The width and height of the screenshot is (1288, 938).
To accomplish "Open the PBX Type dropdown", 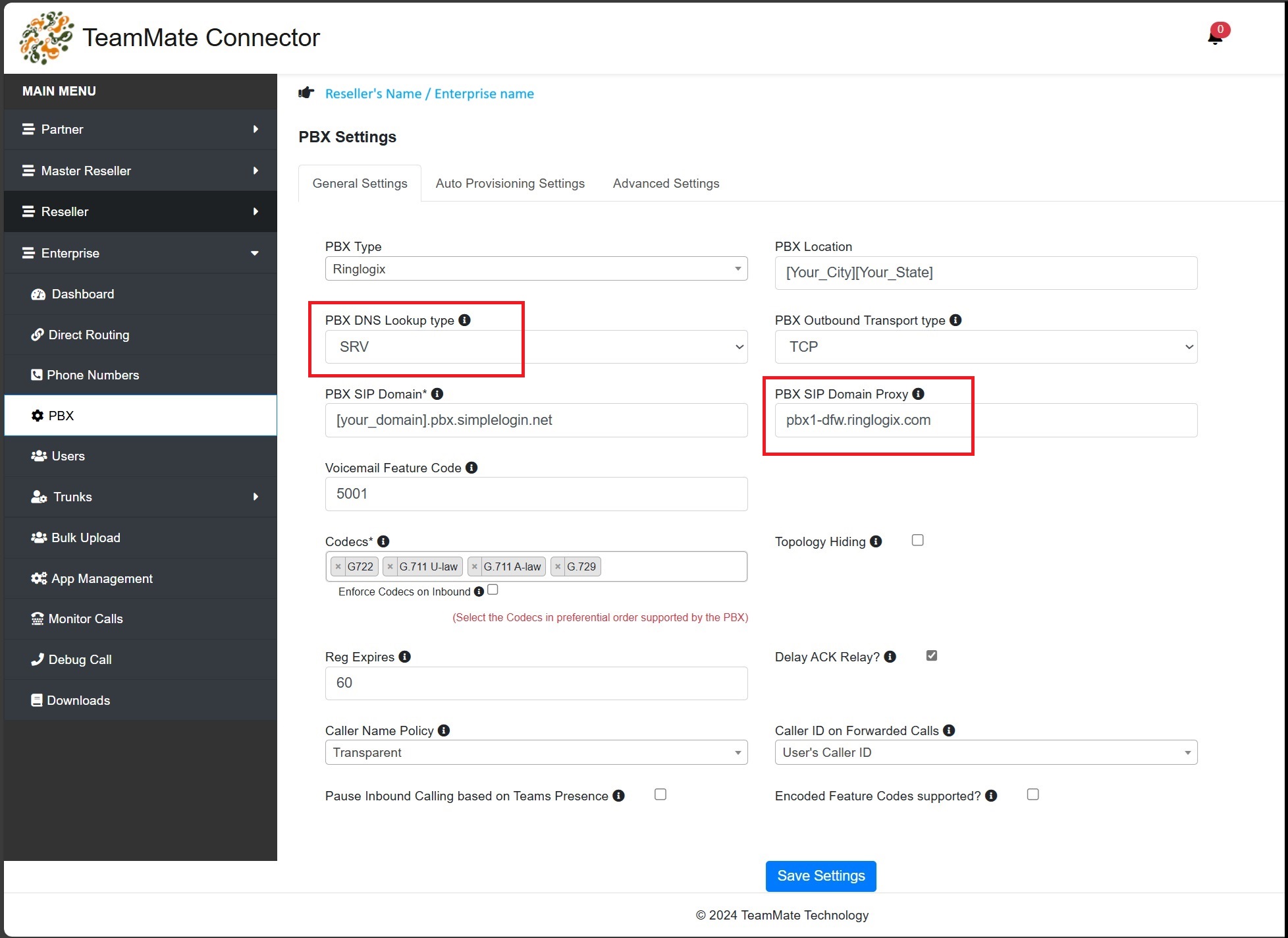I will tap(537, 269).
